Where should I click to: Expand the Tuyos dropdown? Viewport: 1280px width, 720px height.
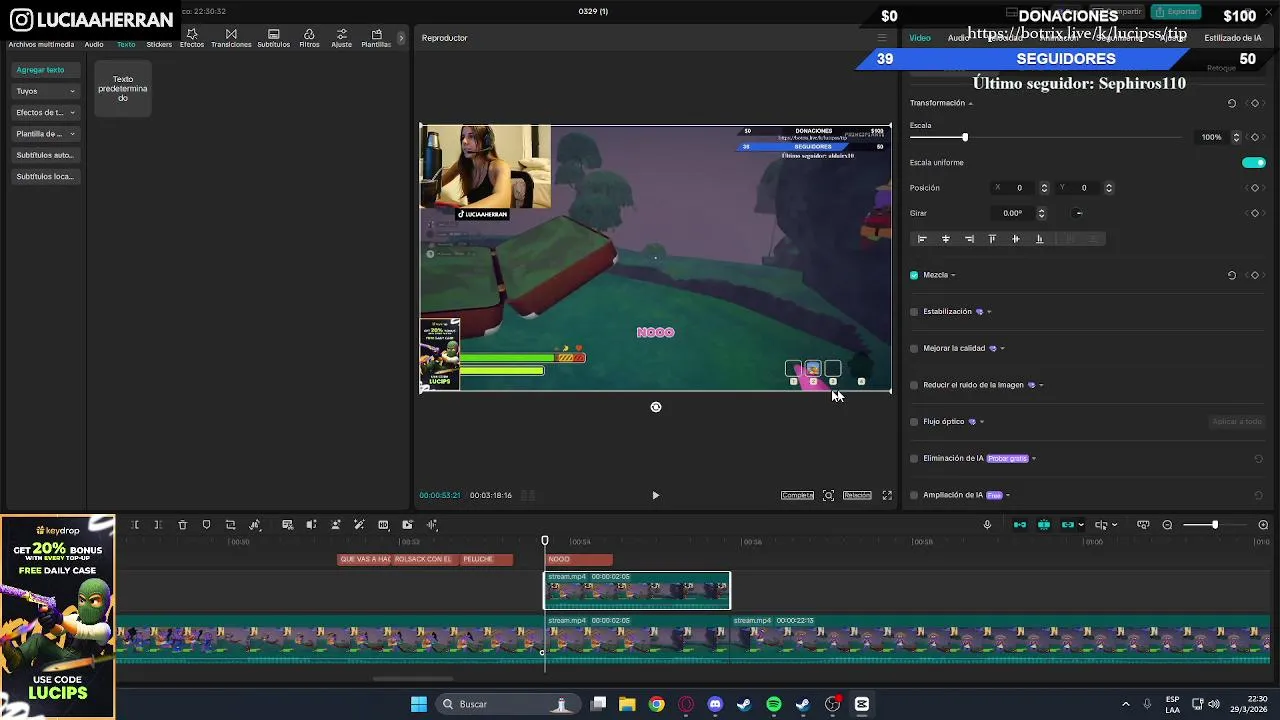(45, 91)
